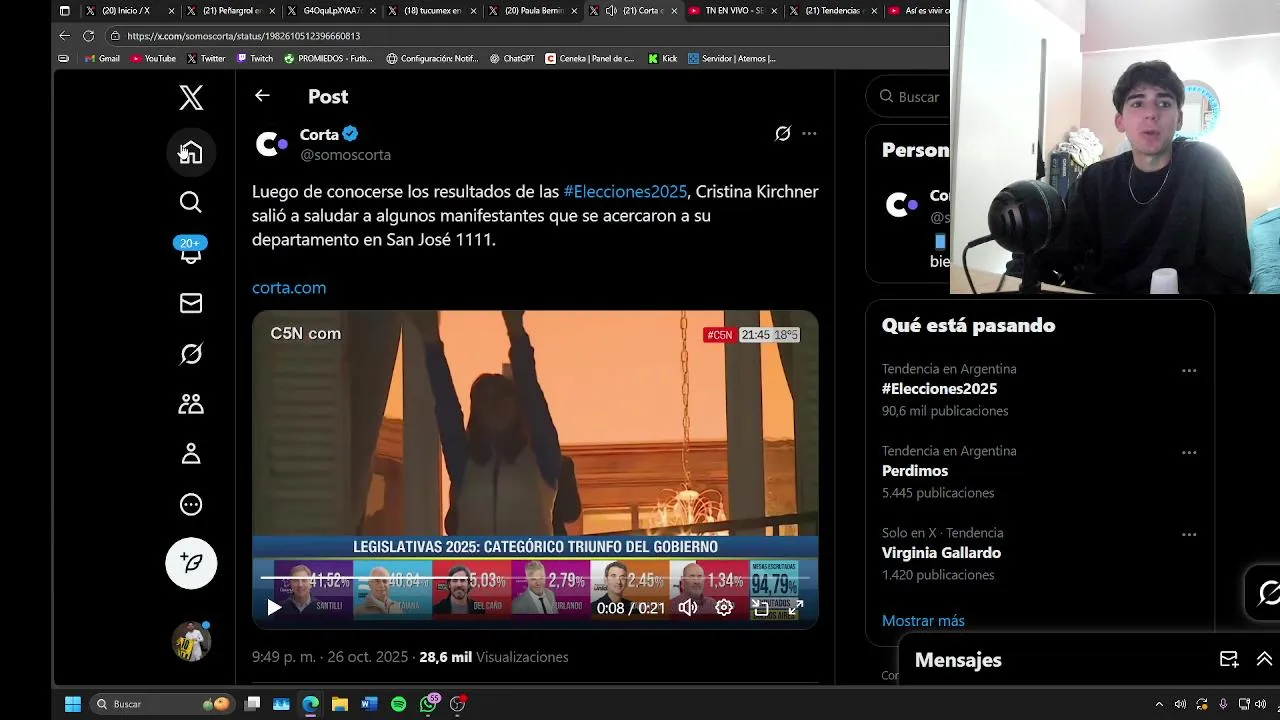The height and width of the screenshot is (720, 1280).
Task: Click browser back arrow
Action: (x=65, y=36)
